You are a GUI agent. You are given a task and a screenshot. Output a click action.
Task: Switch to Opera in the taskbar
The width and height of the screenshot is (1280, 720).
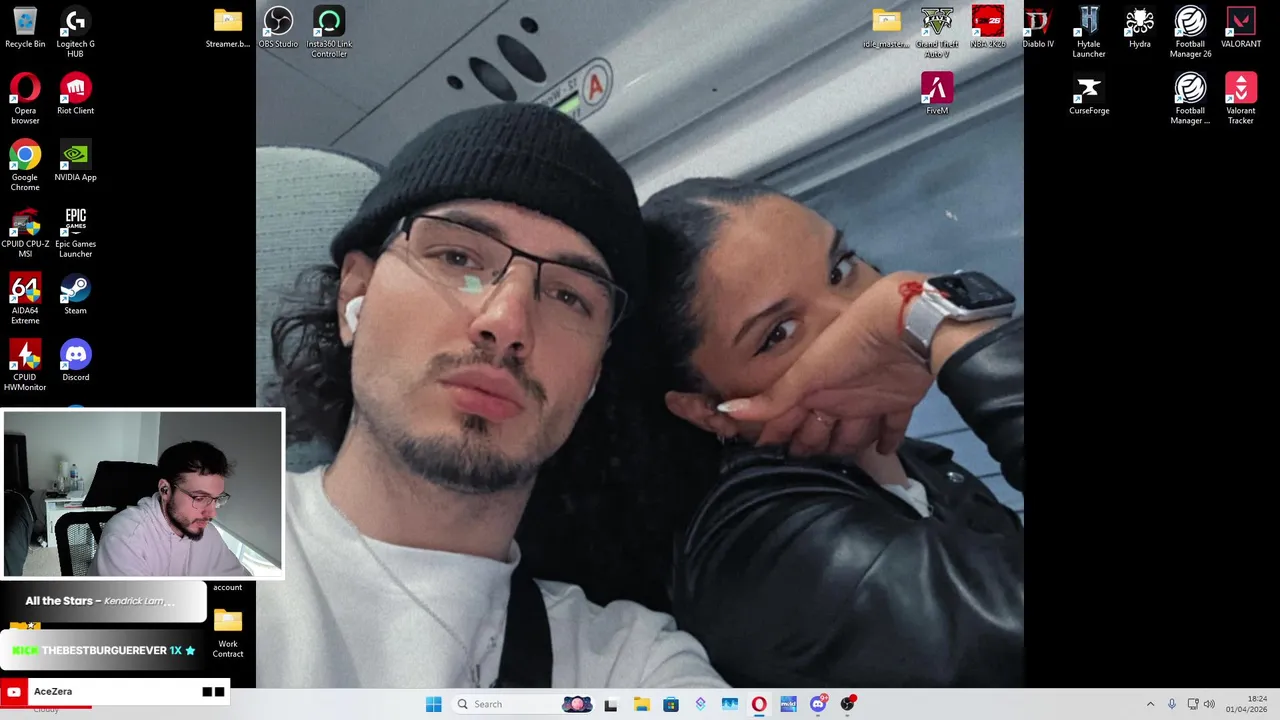tap(759, 704)
